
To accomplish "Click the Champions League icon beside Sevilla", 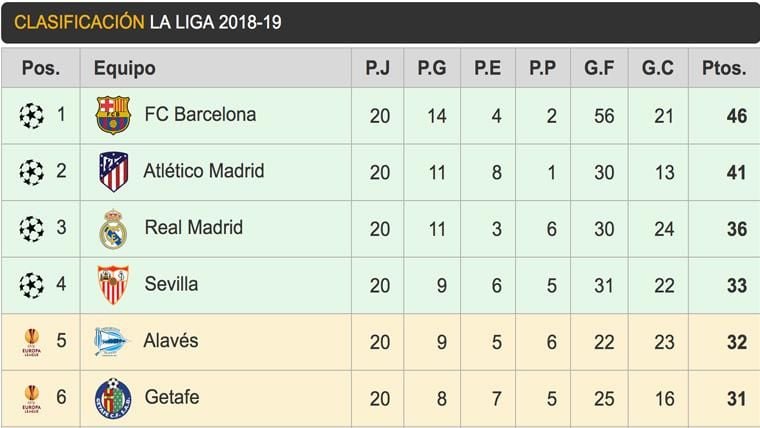I will click(x=32, y=286).
